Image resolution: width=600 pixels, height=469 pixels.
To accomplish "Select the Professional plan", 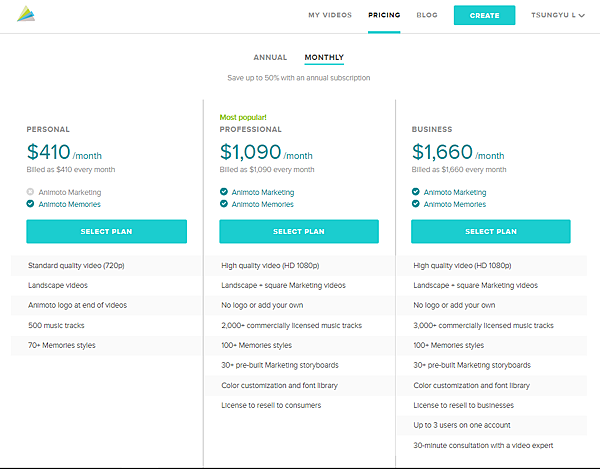I will point(299,231).
